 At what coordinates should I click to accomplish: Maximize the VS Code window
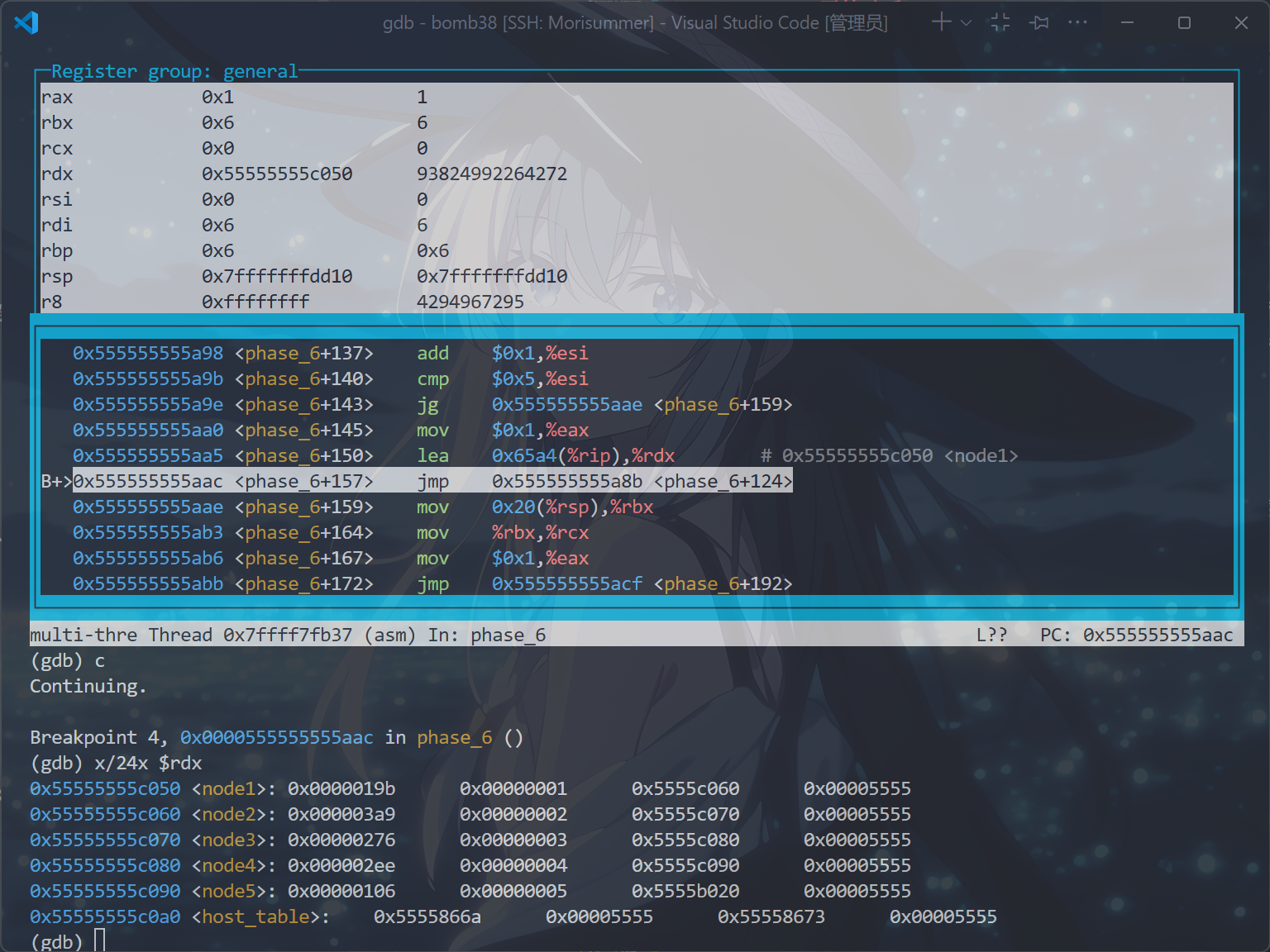pyautogui.click(x=1184, y=22)
